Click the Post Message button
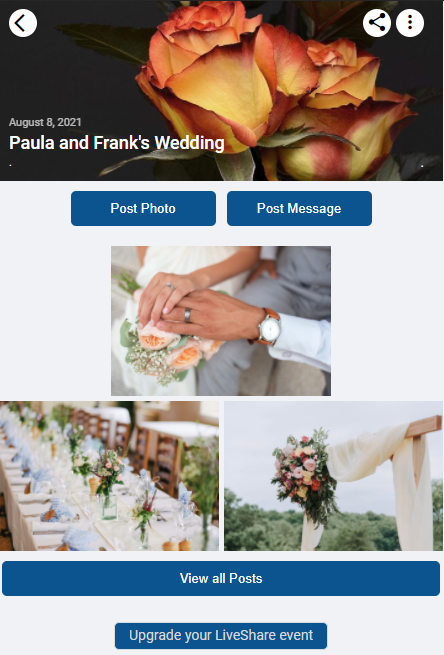Image resolution: width=444 pixels, height=655 pixels. click(299, 208)
